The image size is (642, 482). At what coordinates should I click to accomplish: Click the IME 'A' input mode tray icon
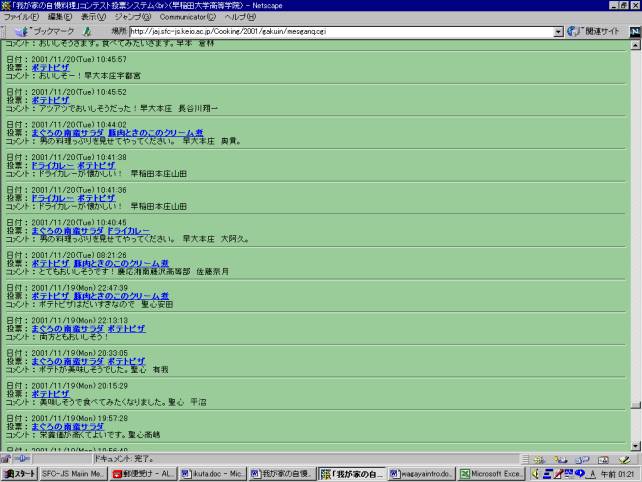[592, 474]
